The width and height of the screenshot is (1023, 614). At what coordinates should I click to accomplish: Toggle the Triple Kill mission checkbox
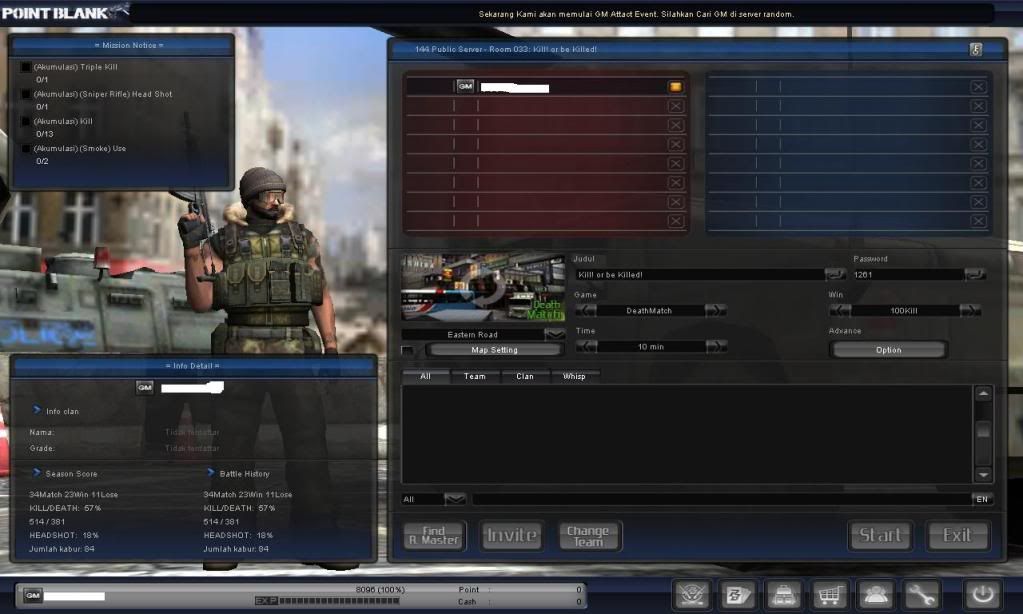click(26, 67)
